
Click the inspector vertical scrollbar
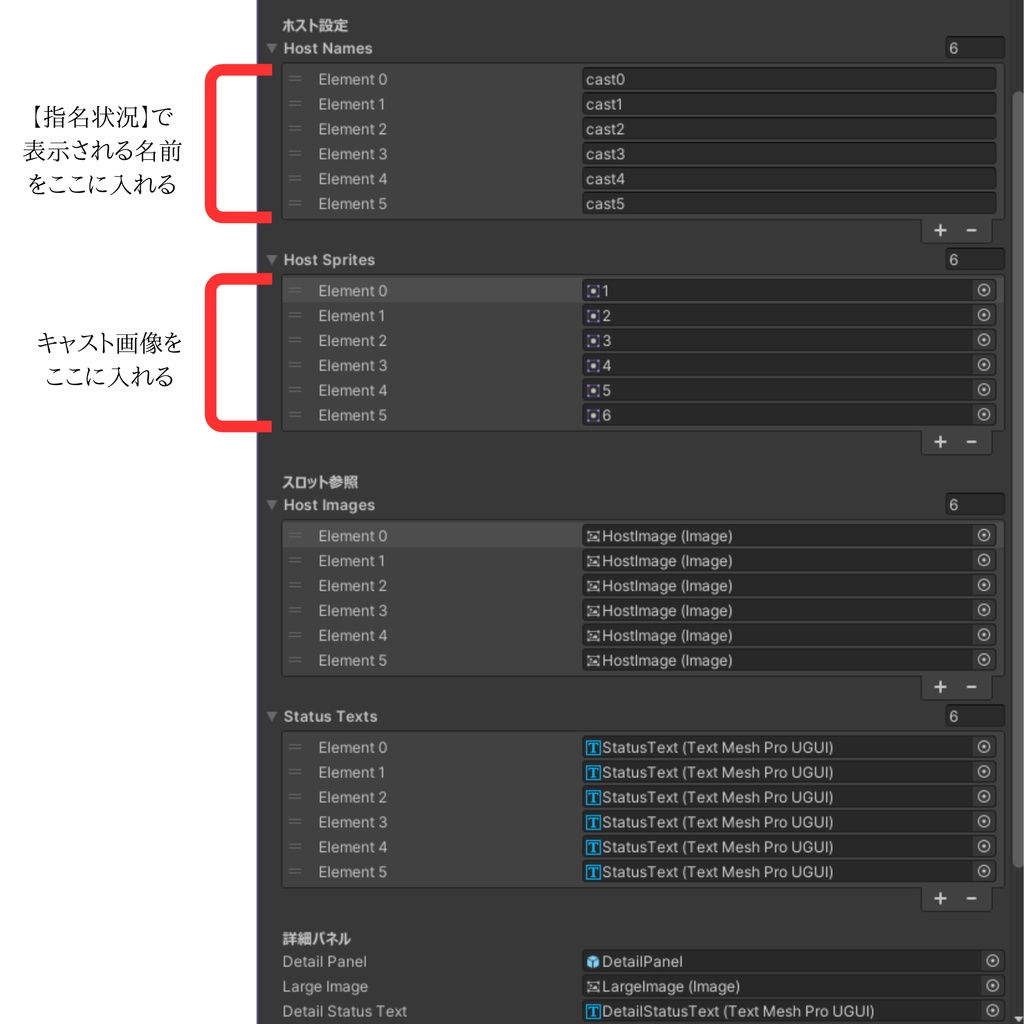[1017, 480]
